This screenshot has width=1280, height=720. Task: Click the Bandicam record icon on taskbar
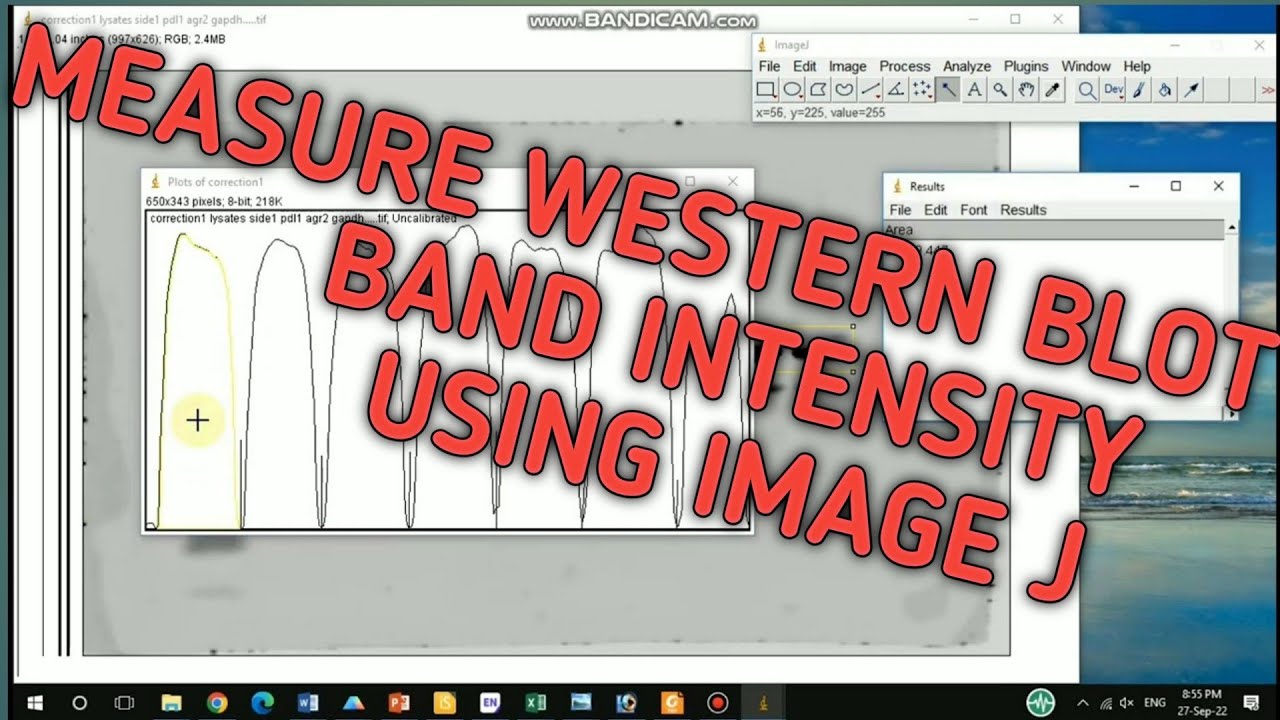coord(717,702)
